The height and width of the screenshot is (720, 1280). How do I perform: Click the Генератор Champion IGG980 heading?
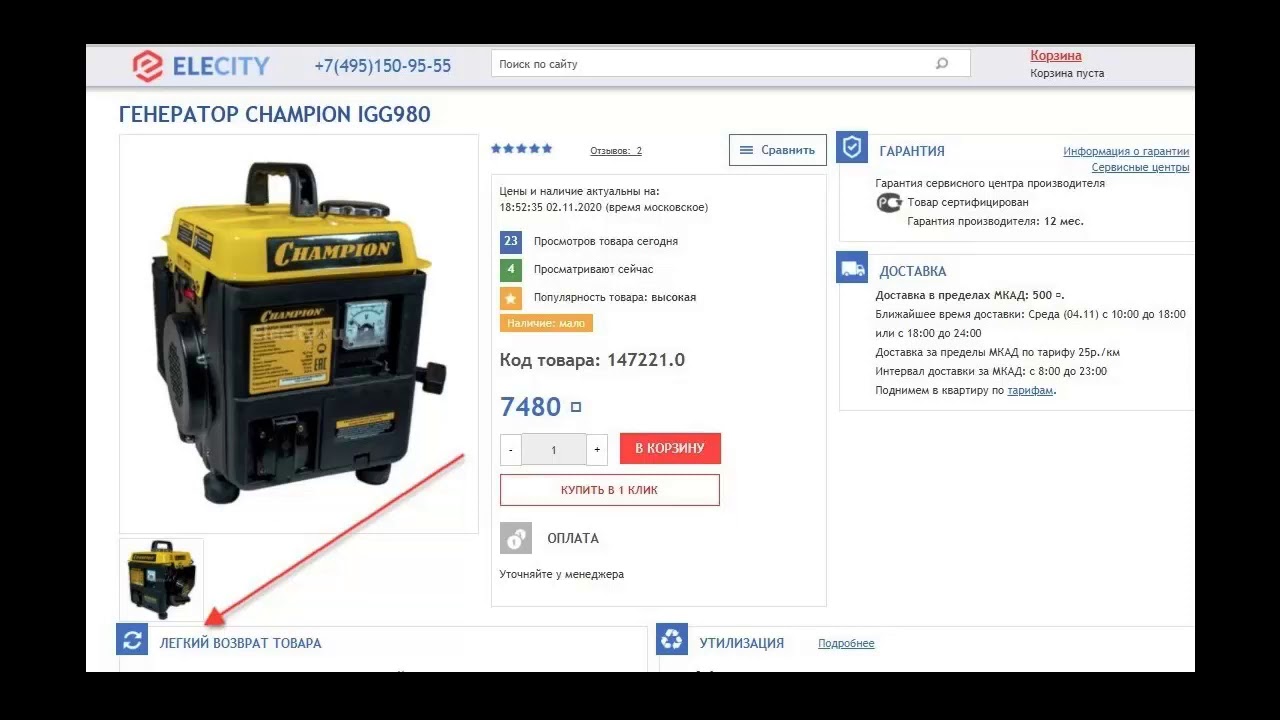[275, 115]
